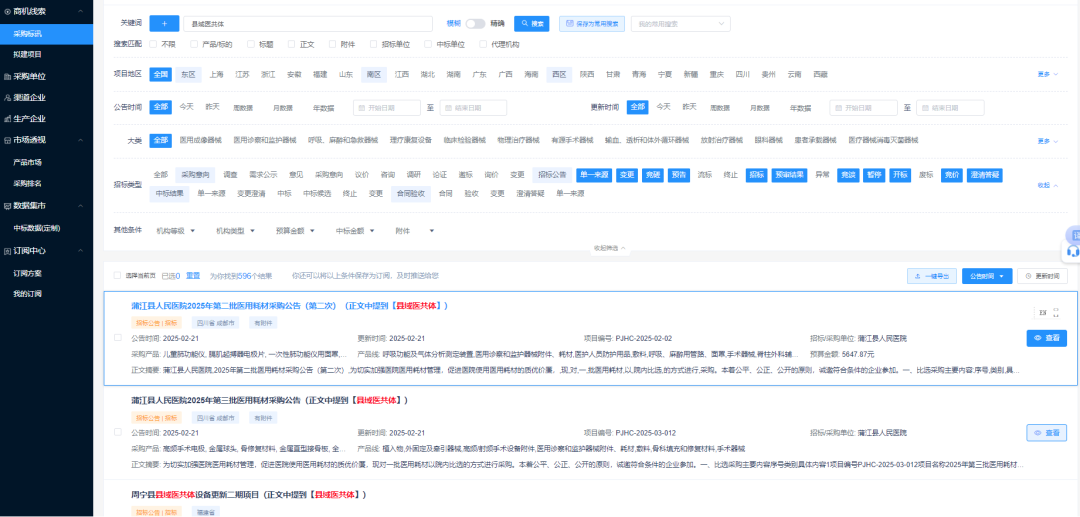The width and height of the screenshot is (1080, 517).
Task: Tick the 选择当前页 checkbox
Action: [117, 275]
